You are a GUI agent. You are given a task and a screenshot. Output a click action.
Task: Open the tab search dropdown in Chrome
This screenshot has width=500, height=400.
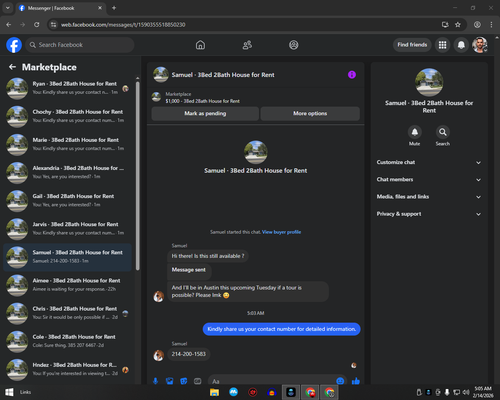(x=7, y=8)
